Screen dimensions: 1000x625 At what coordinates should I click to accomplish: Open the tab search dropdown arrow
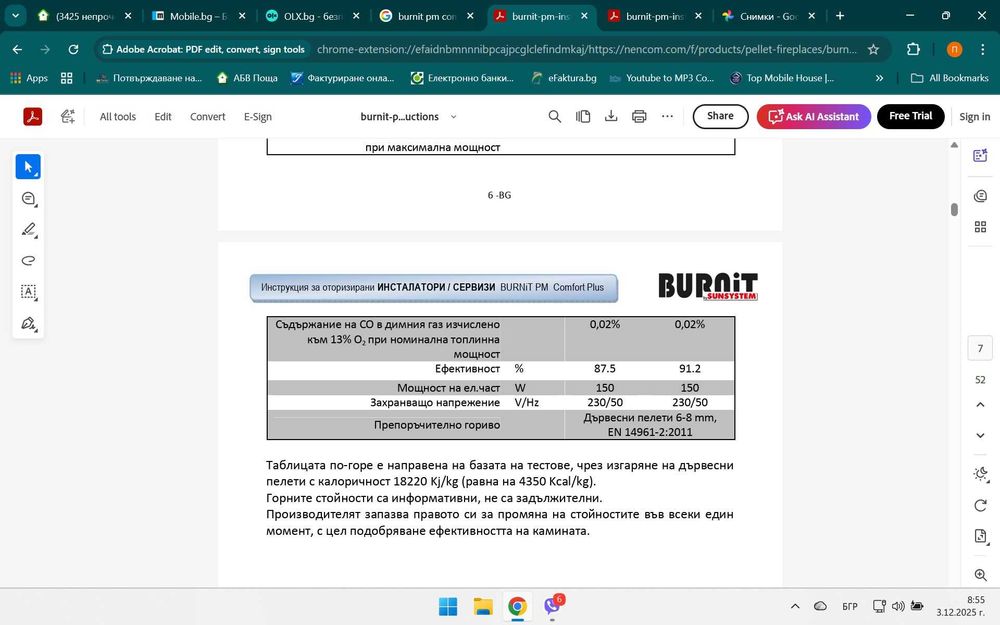tap(15, 16)
